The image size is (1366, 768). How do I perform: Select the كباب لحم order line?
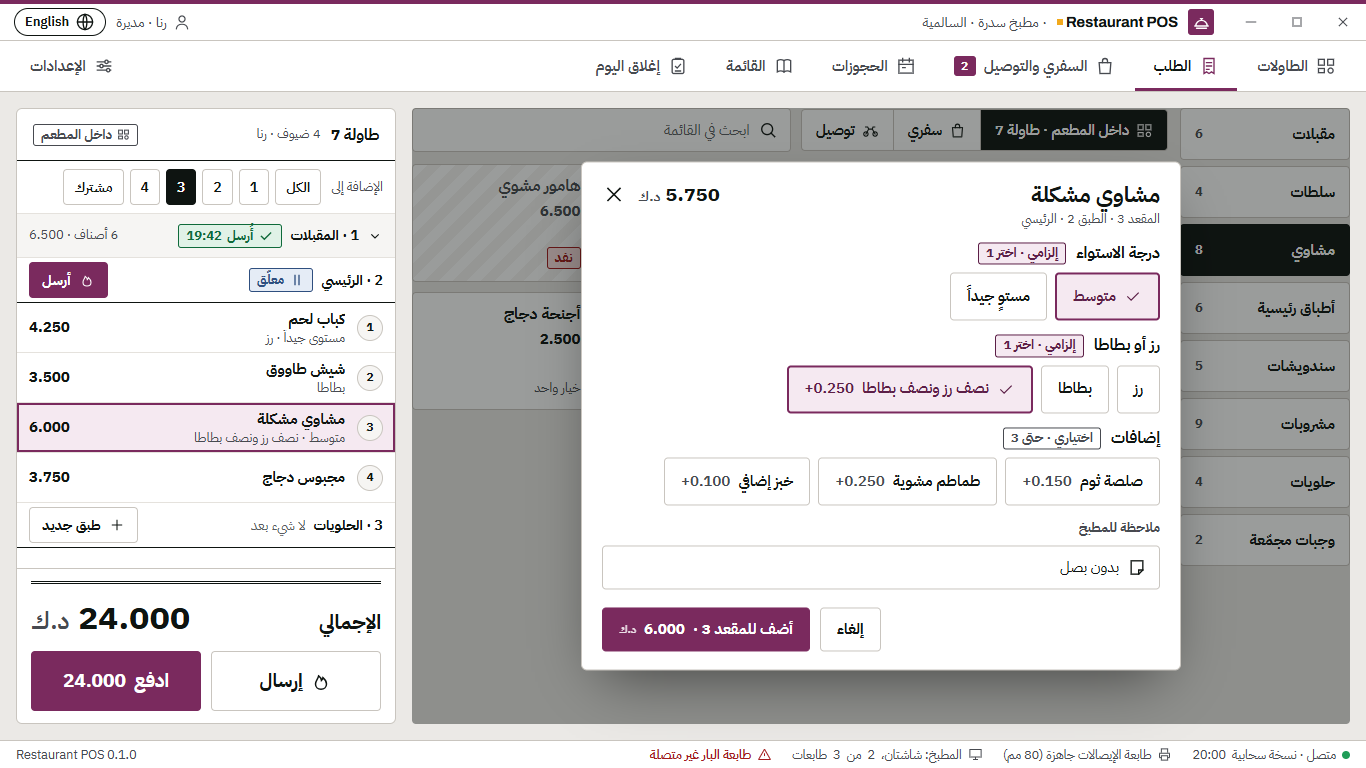click(x=206, y=328)
